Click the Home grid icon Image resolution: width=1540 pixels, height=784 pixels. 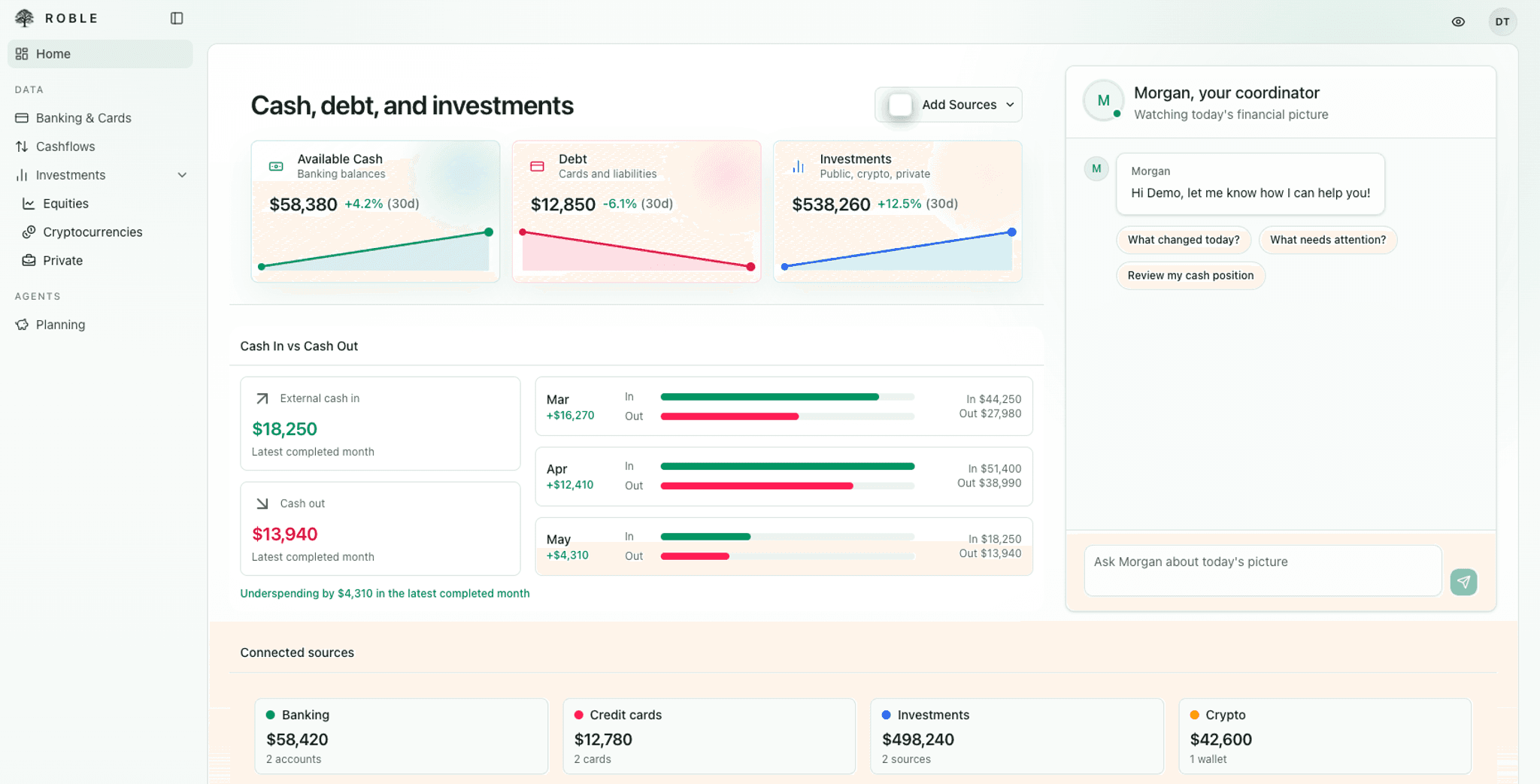tap(22, 54)
